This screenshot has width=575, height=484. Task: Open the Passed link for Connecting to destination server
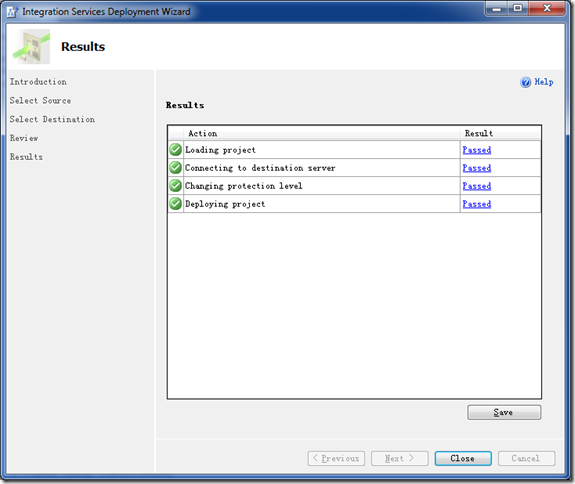476,168
